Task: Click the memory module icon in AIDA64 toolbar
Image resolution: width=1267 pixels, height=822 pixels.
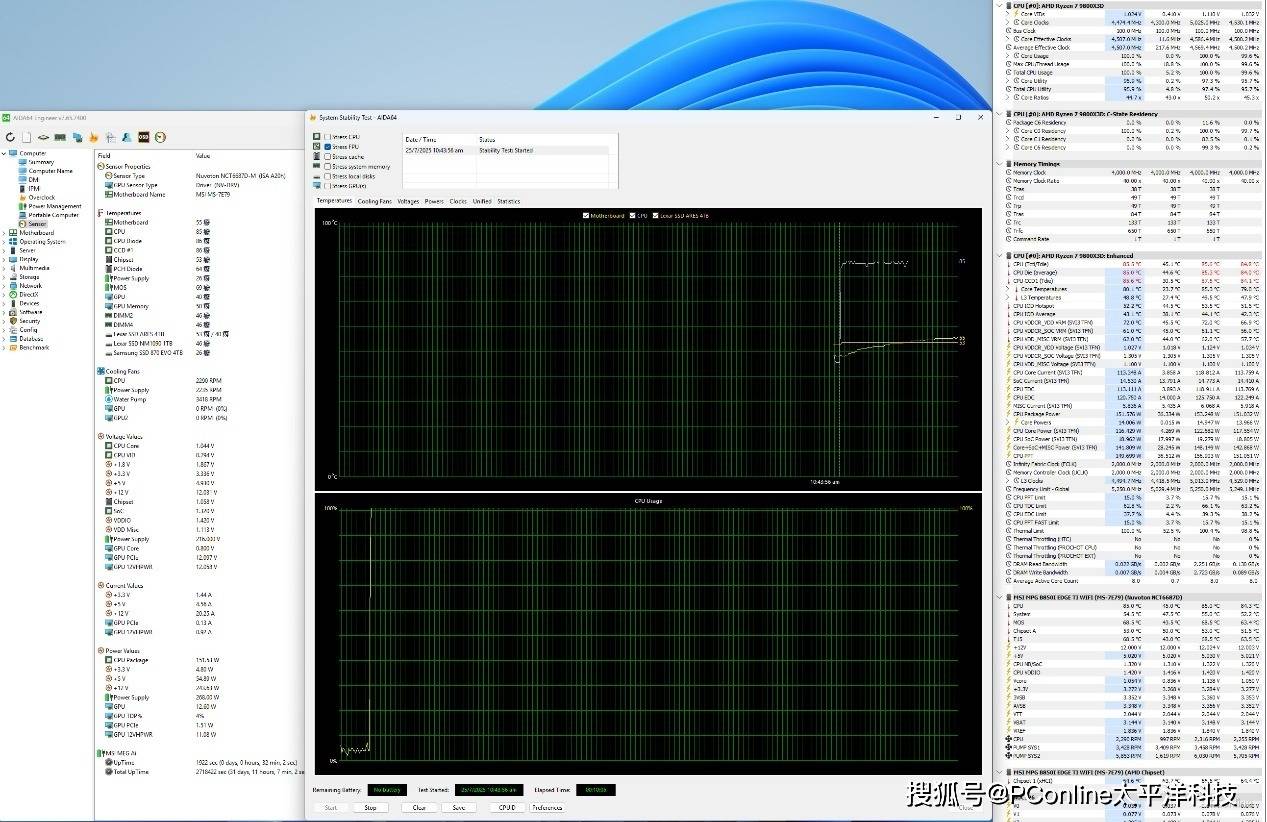Action: [60, 137]
